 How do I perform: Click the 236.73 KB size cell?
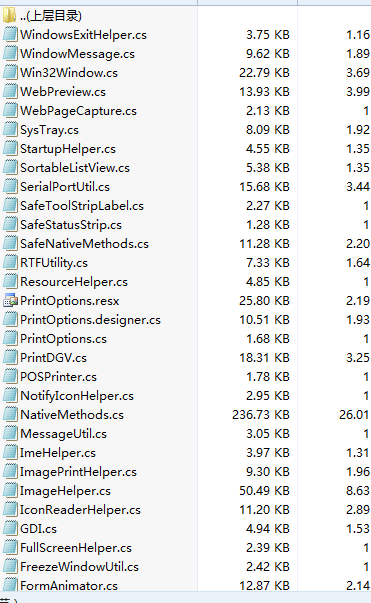point(261,415)
